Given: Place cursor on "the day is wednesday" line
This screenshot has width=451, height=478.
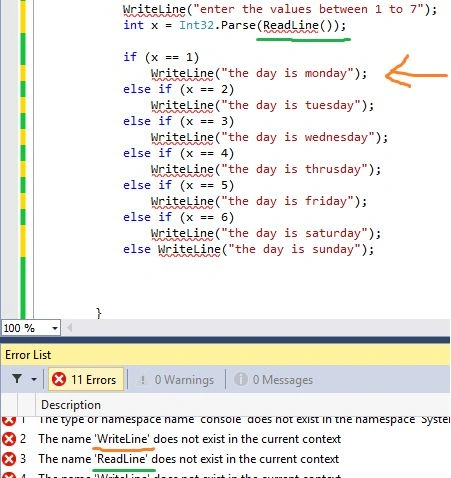Looking at the screenshot, I should click(x=269, y=137).
